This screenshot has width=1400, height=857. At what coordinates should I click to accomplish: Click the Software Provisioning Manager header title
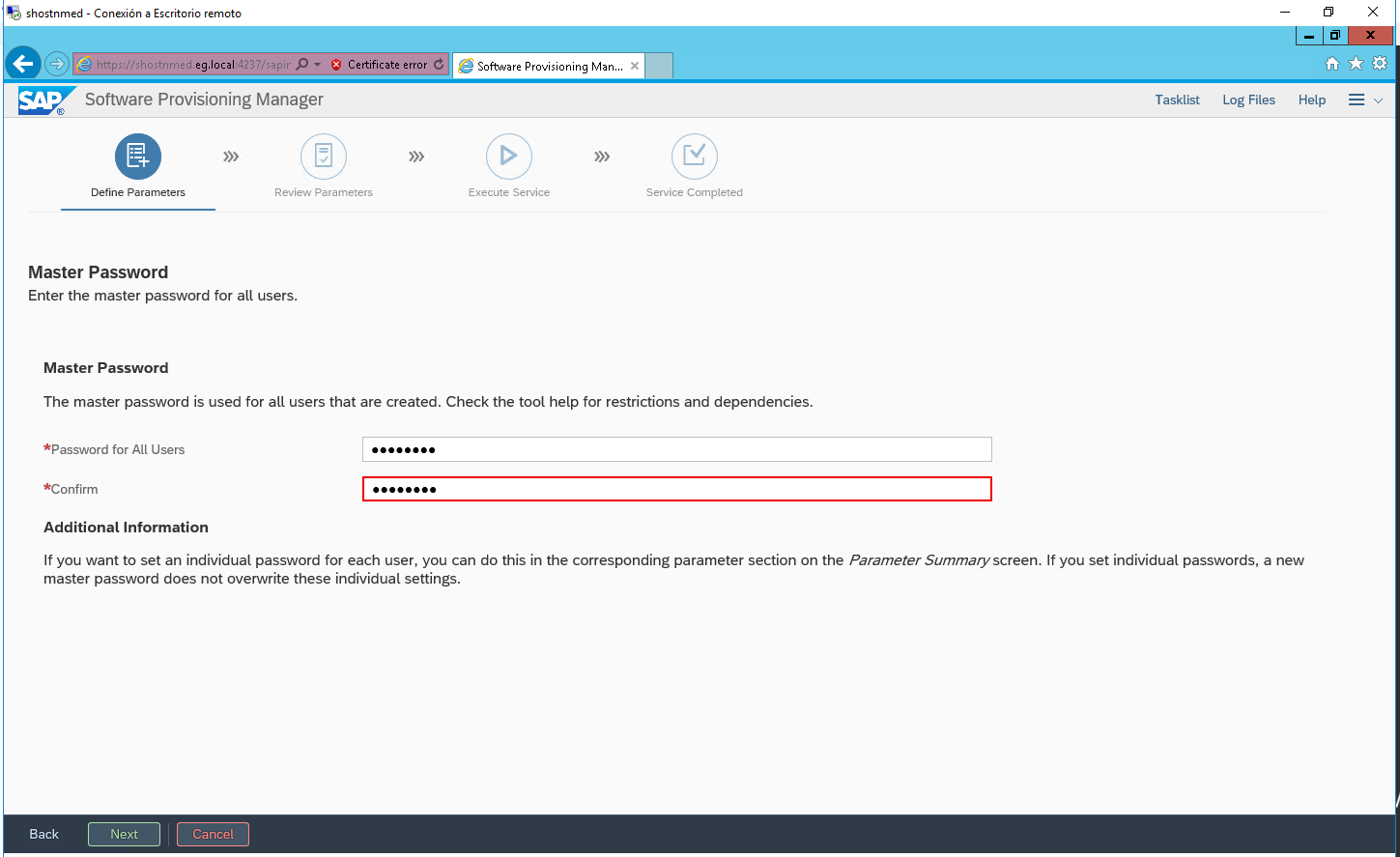click(204, 100)
